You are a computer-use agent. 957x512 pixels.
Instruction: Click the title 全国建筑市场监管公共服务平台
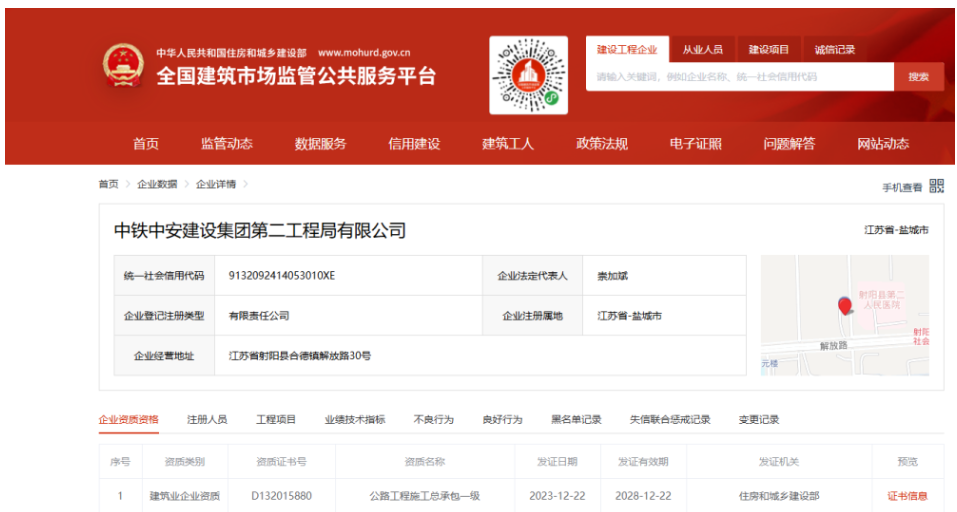click(x=296, y=76)
